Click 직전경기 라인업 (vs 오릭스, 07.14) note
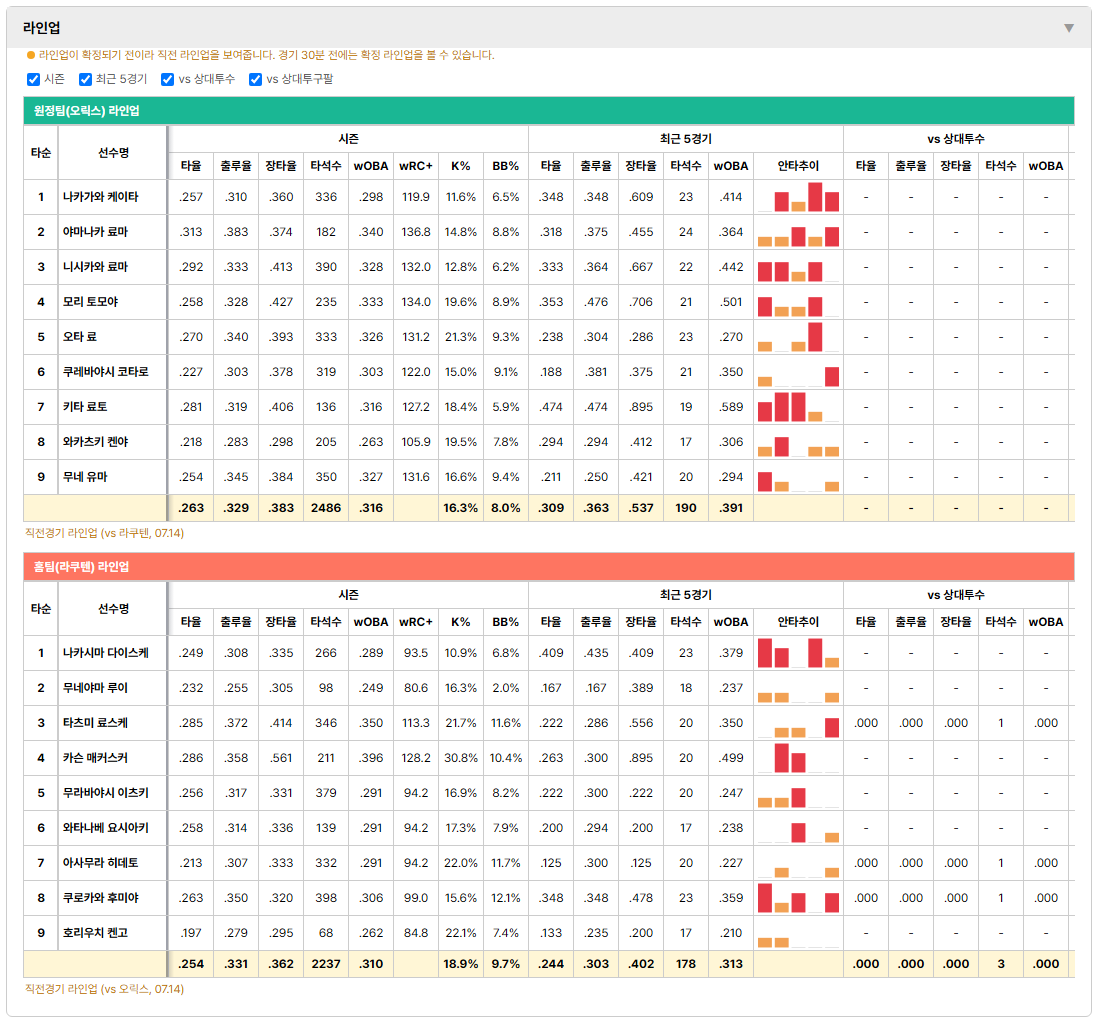Viewport: 1098px width, 1023px height. click(x=104, y=989)
